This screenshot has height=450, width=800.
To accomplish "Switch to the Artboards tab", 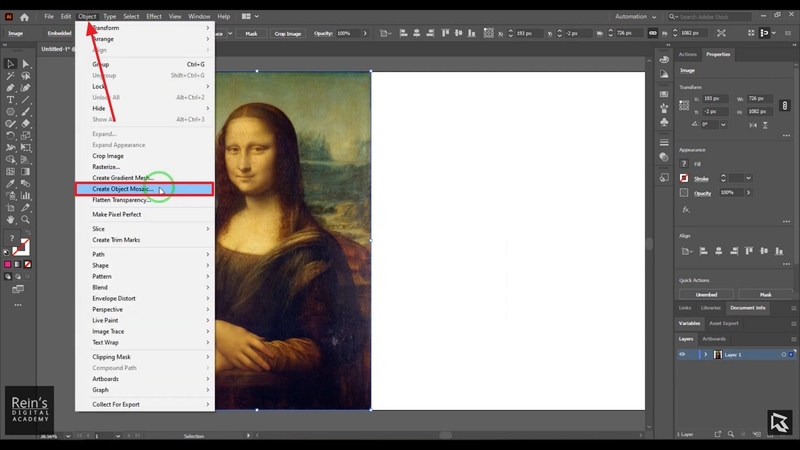I will [714, 339].
